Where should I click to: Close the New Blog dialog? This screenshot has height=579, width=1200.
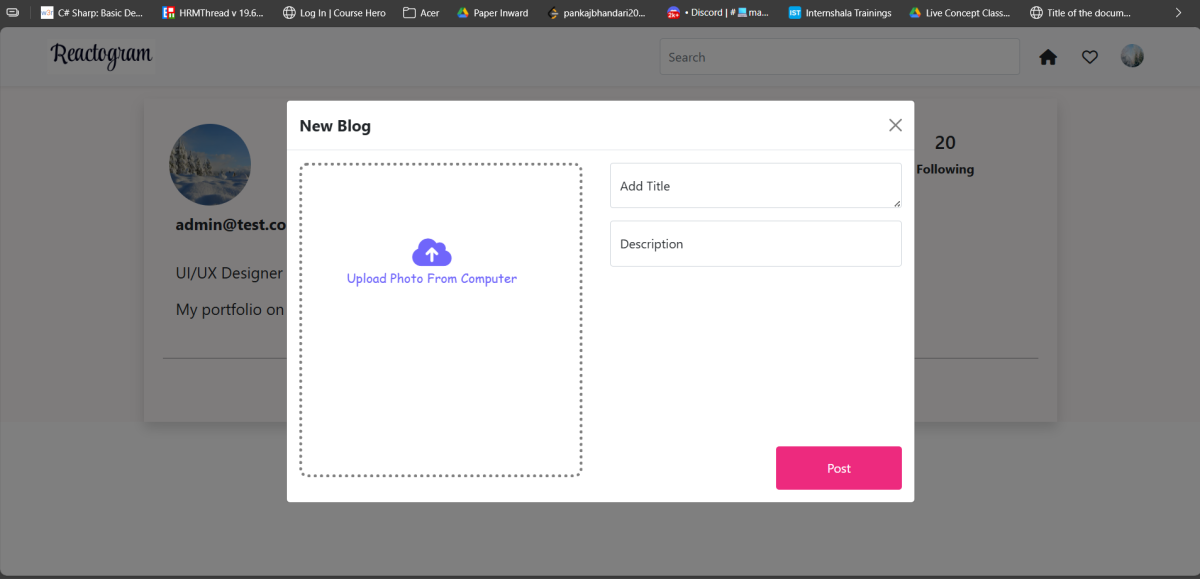895,125
